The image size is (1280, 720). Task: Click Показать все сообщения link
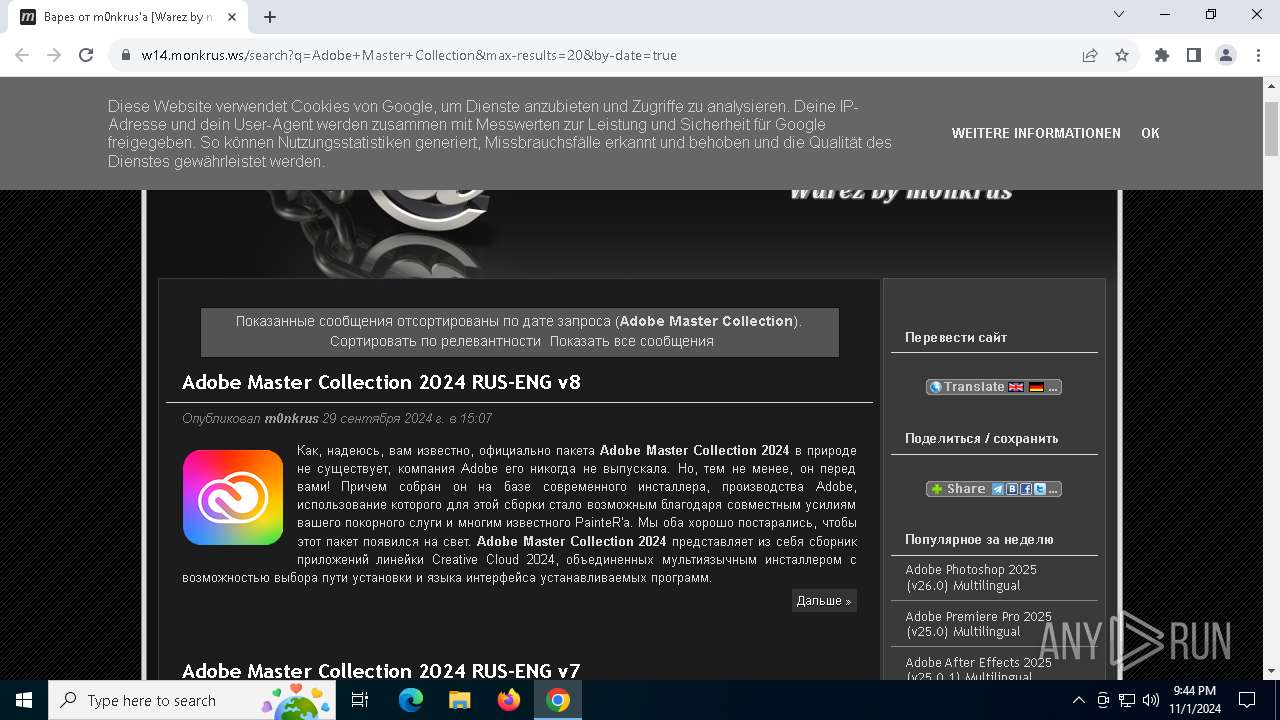(x=631, y=341)
